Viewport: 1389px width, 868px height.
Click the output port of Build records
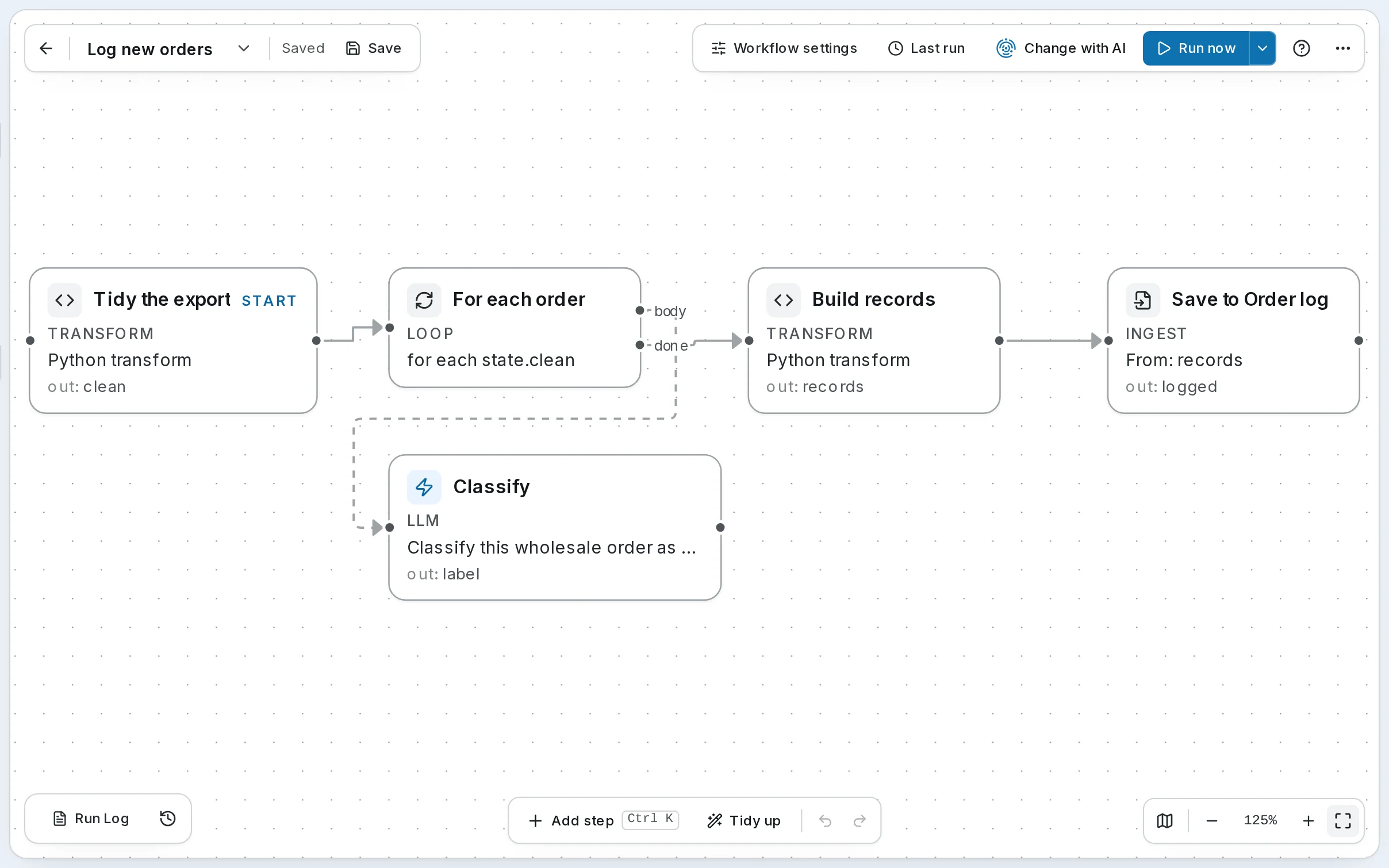tap(999, 340)
